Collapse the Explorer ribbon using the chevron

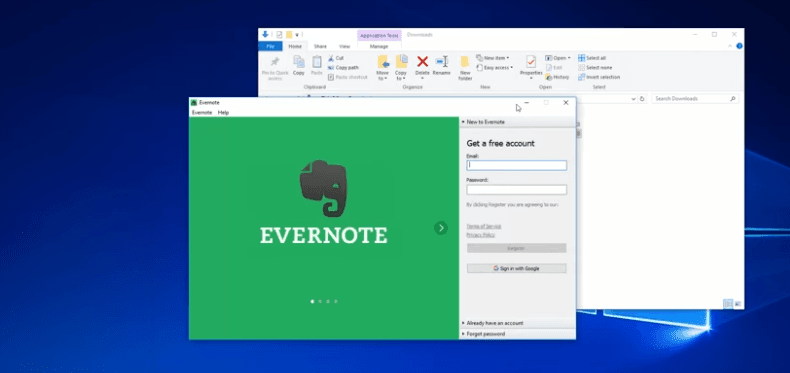[730, 46]
